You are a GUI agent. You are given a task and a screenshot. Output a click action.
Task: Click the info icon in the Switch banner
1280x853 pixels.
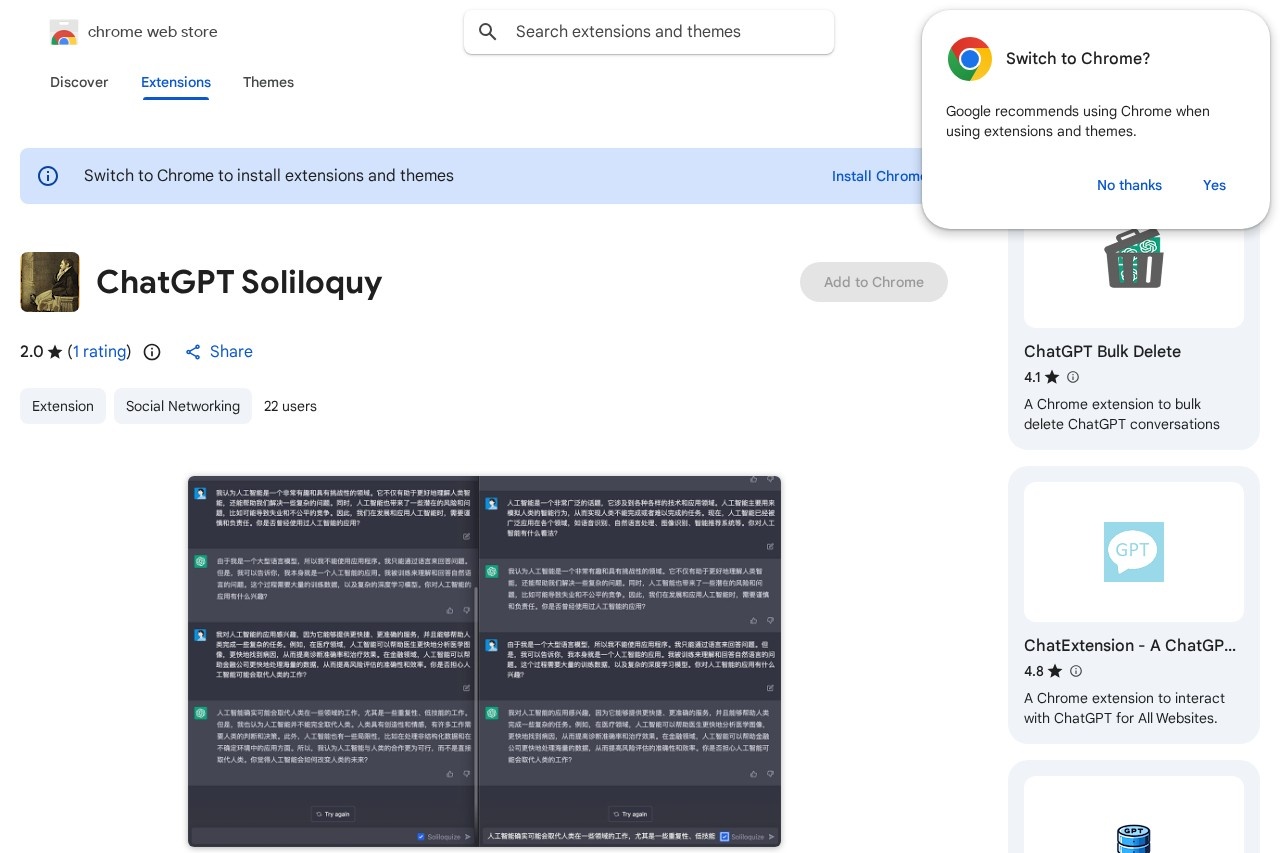pyautogui.click(x=48, y=176)
